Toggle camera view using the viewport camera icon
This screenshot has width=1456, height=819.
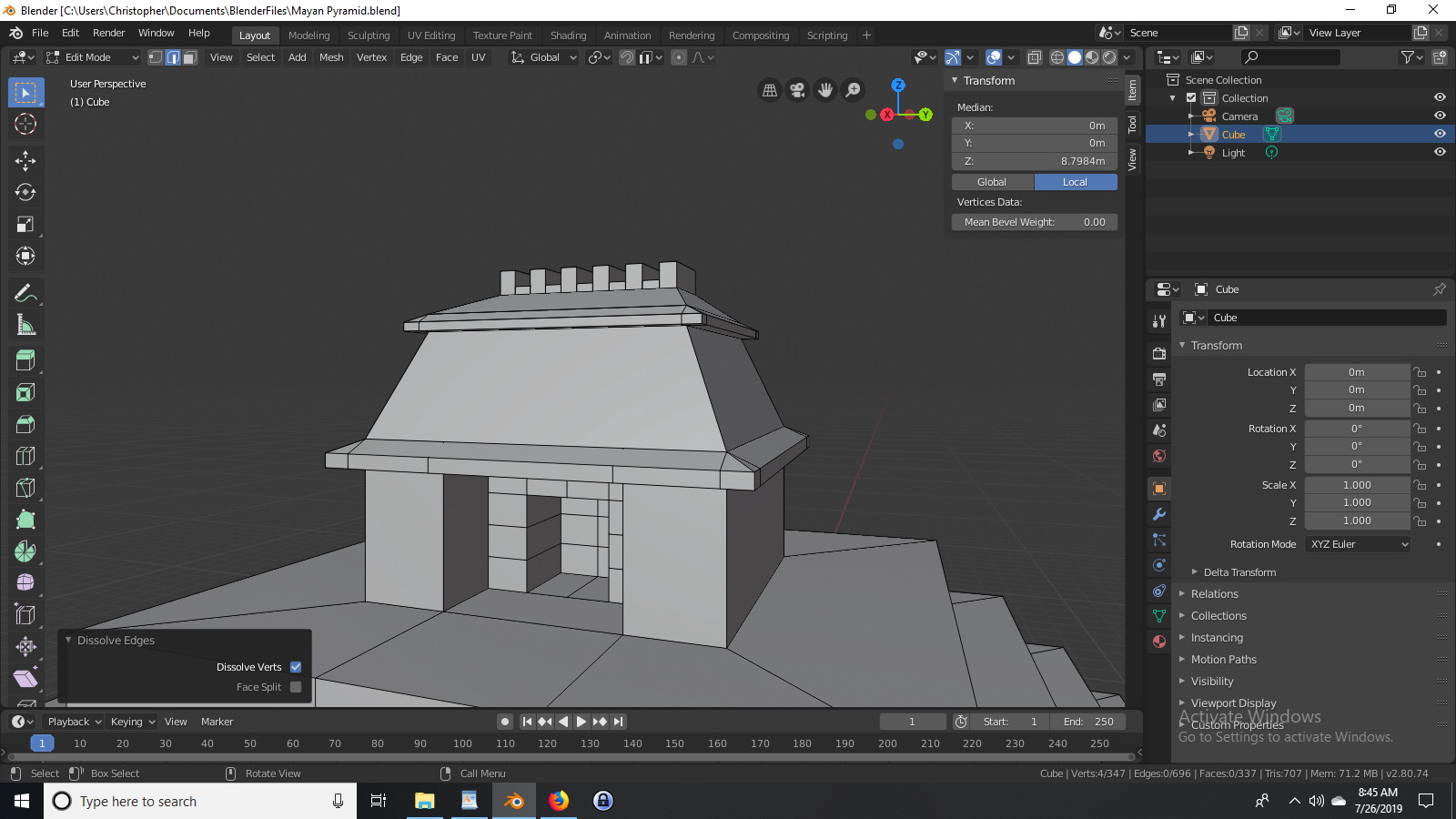tap(798, 90)
